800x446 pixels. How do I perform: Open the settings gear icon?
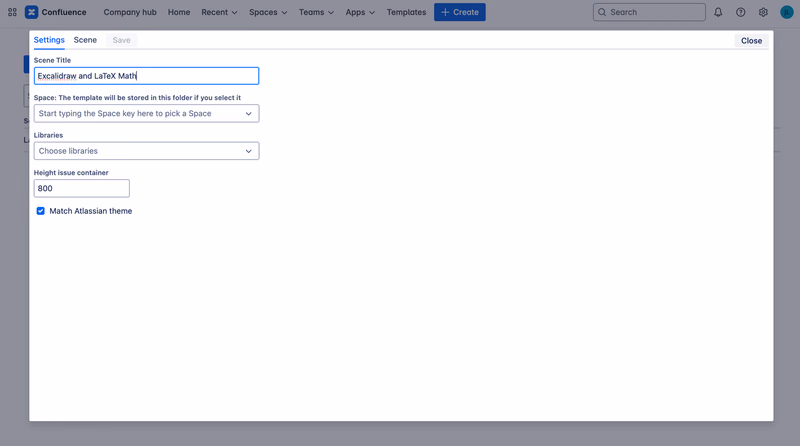763,12
